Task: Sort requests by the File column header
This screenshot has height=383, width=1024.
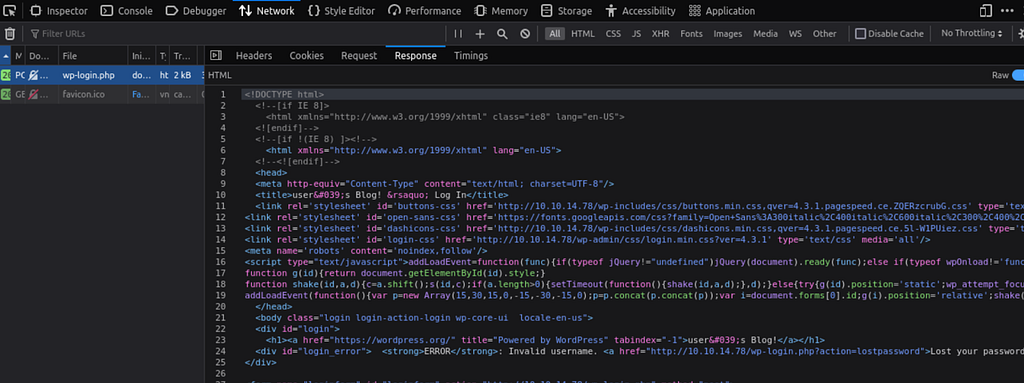Action: (93, 56)
